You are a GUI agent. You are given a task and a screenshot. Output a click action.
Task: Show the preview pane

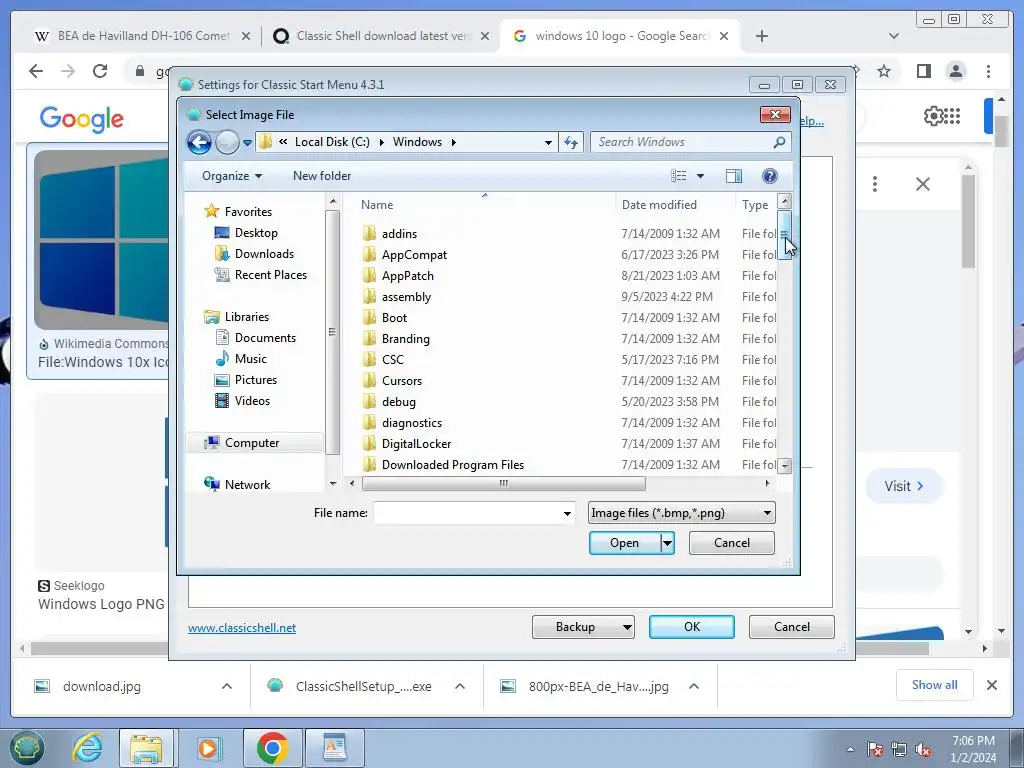734,176
